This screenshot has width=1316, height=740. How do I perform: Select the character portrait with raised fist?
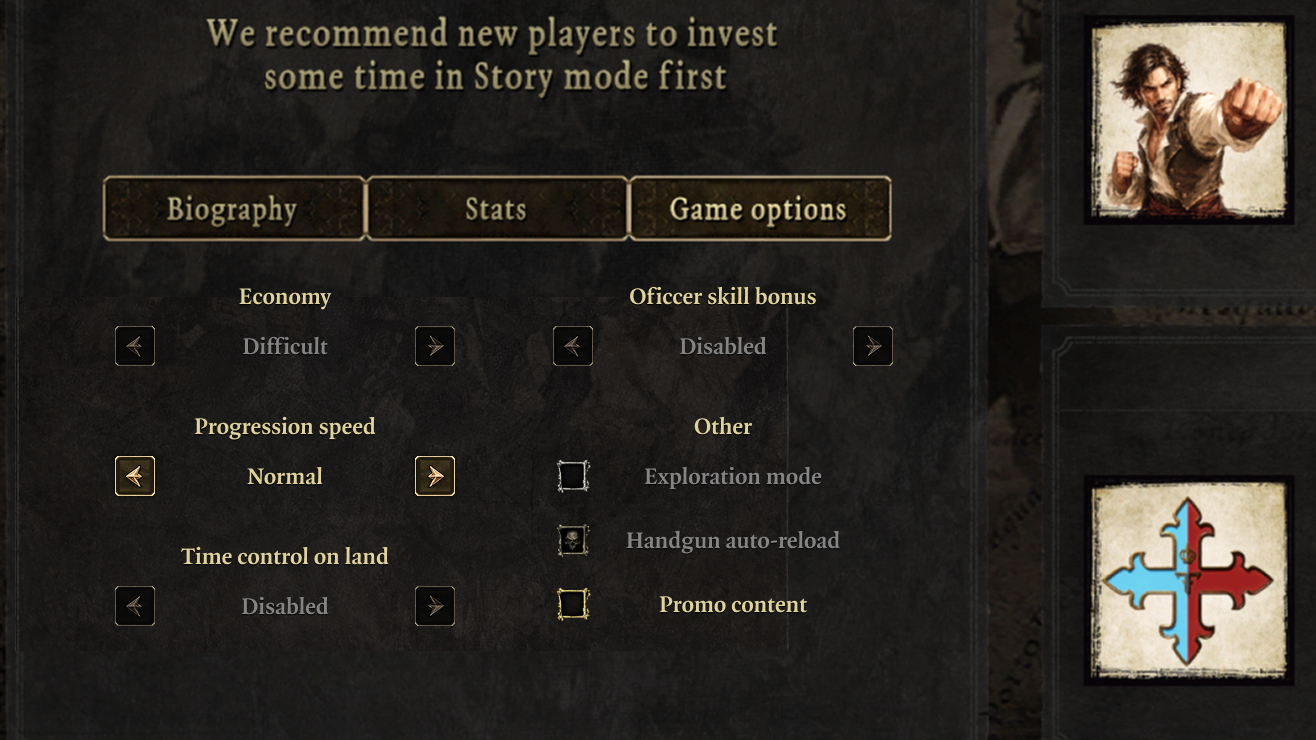coord(1189,120)
